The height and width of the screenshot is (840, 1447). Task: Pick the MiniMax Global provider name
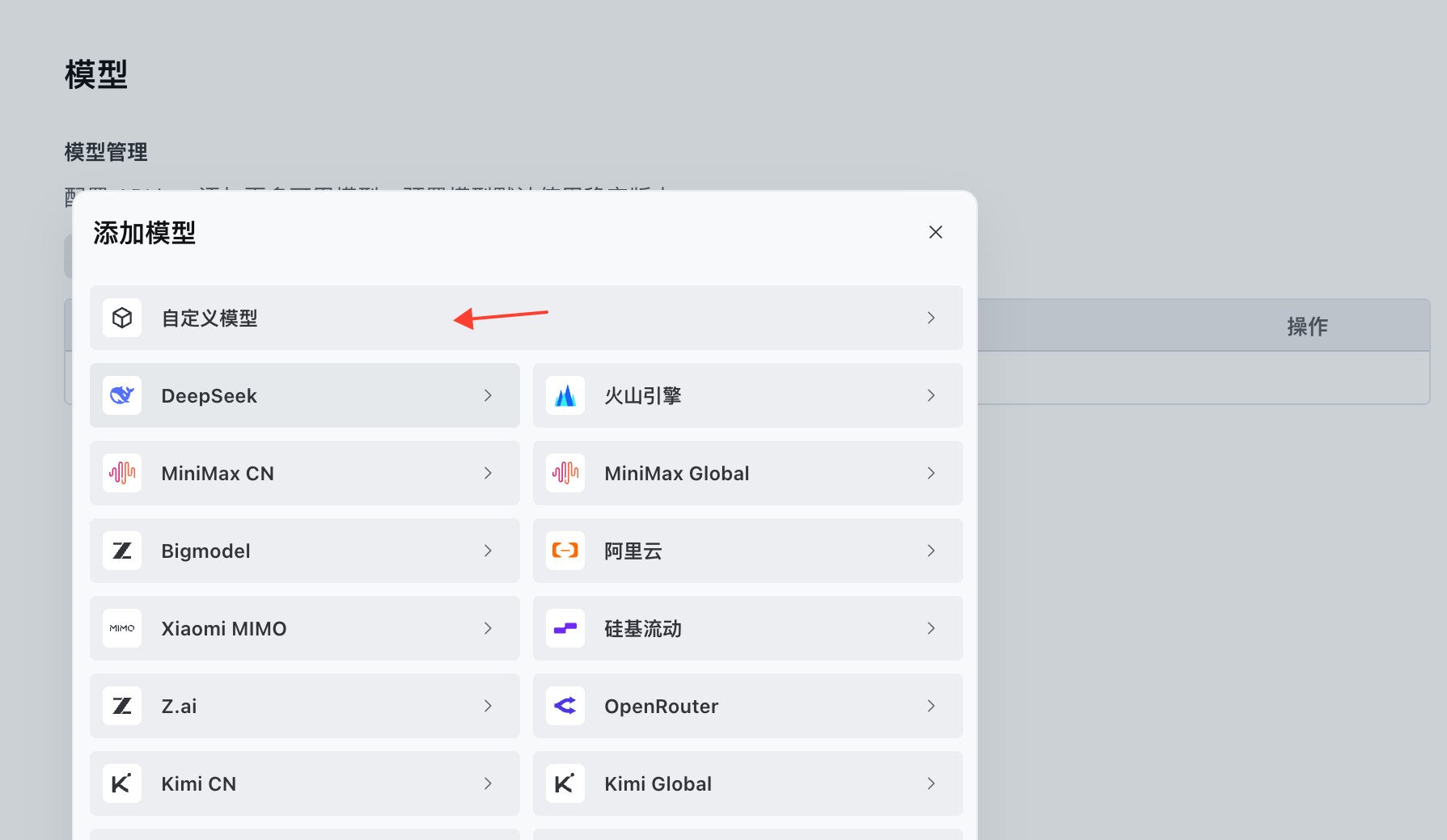click(x=677, y=473)
